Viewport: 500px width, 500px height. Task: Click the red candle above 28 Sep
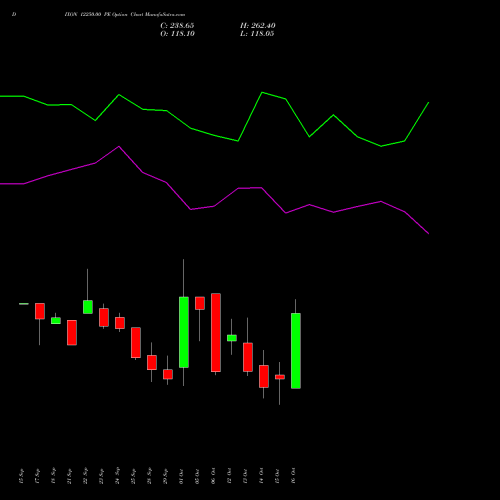click(152, 363)
